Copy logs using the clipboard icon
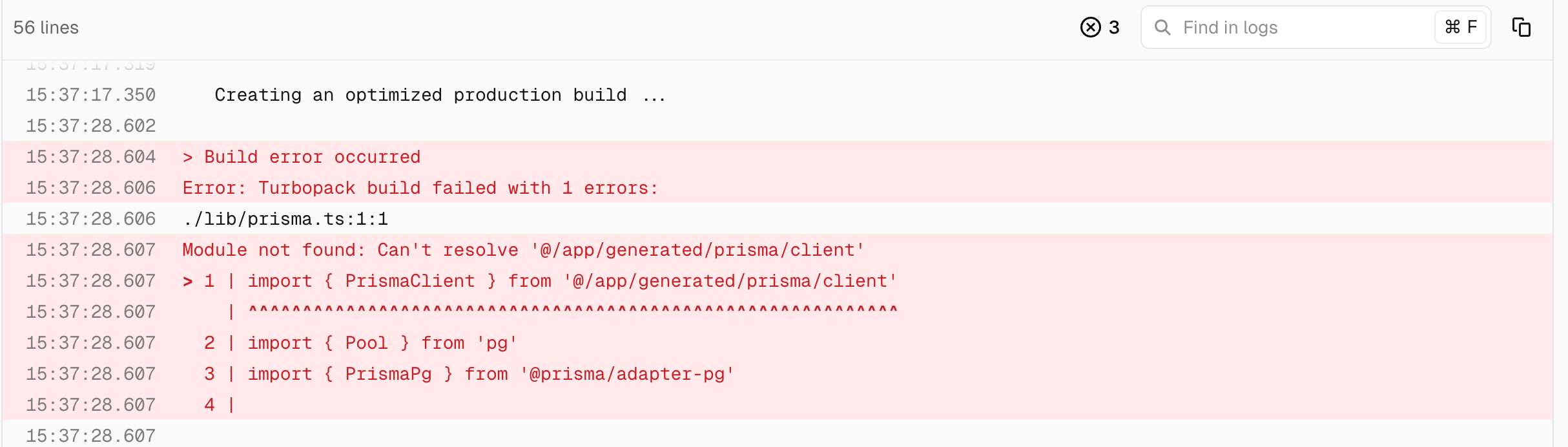 tap(1521, 27)
